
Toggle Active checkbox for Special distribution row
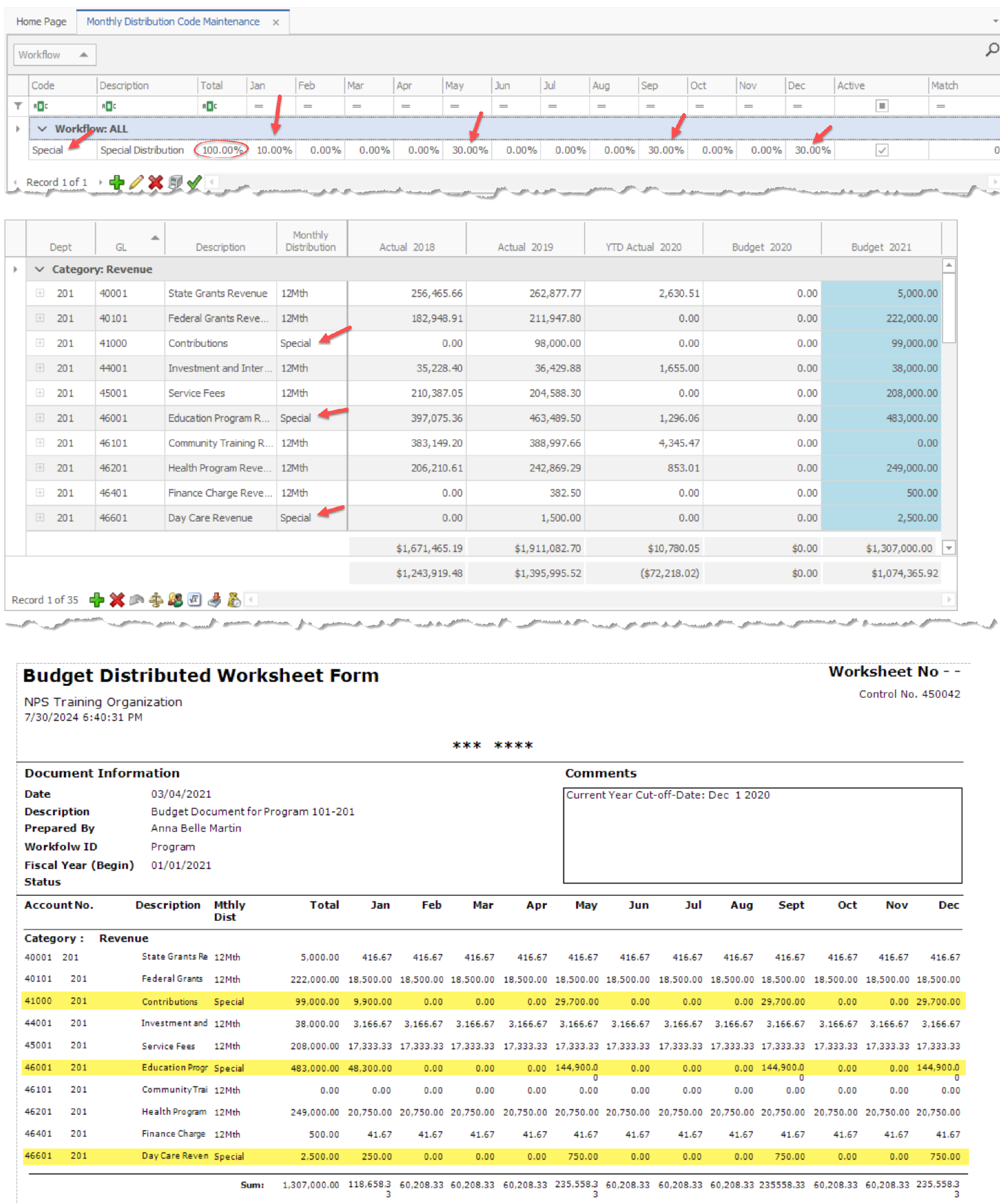click(882, 150)
